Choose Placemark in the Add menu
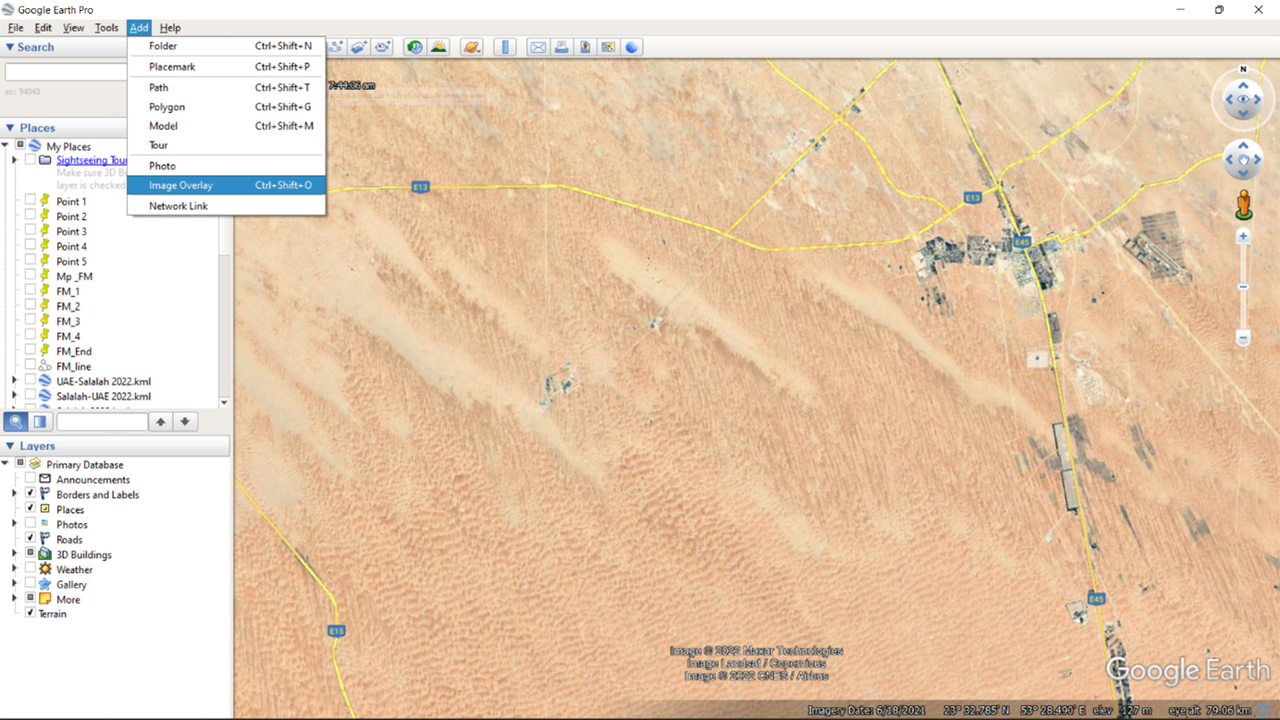This screenshot has height=720, width=1280. pos(226,66)
